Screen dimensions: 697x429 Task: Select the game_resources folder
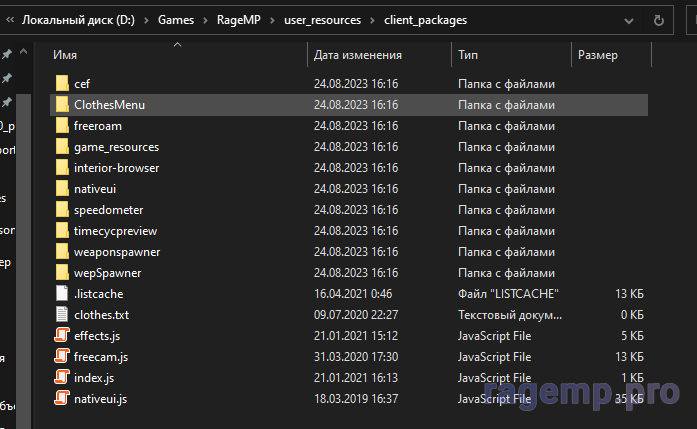tap(116, 147)
